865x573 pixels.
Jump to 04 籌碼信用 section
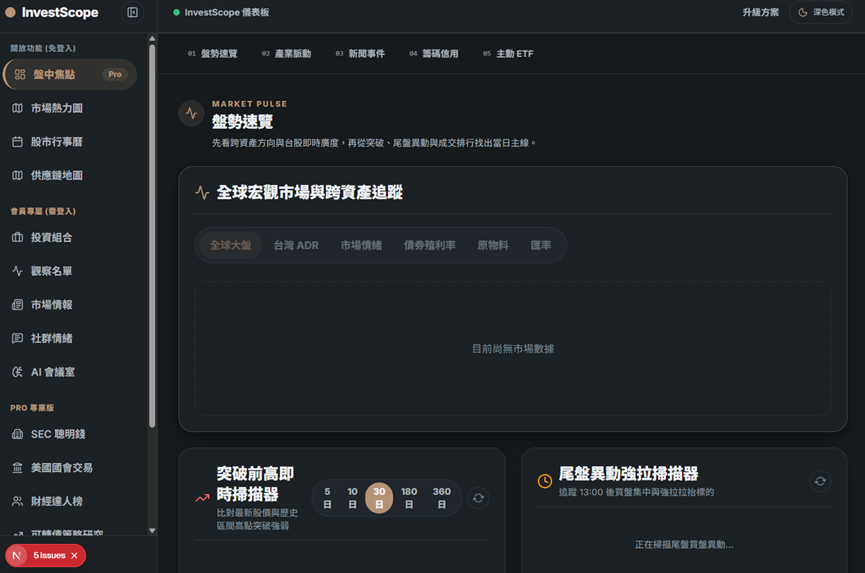tap(434, 53)
